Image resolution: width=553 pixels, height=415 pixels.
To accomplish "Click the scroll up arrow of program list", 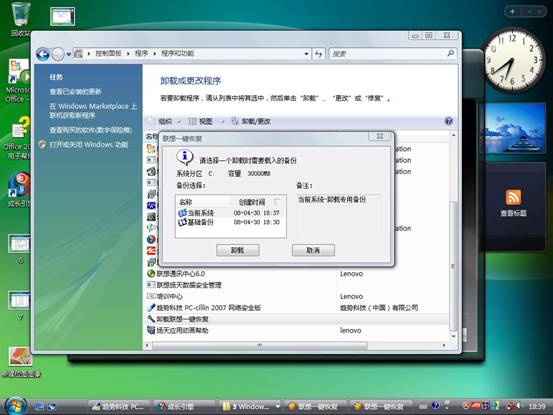I will coord(454,135).
